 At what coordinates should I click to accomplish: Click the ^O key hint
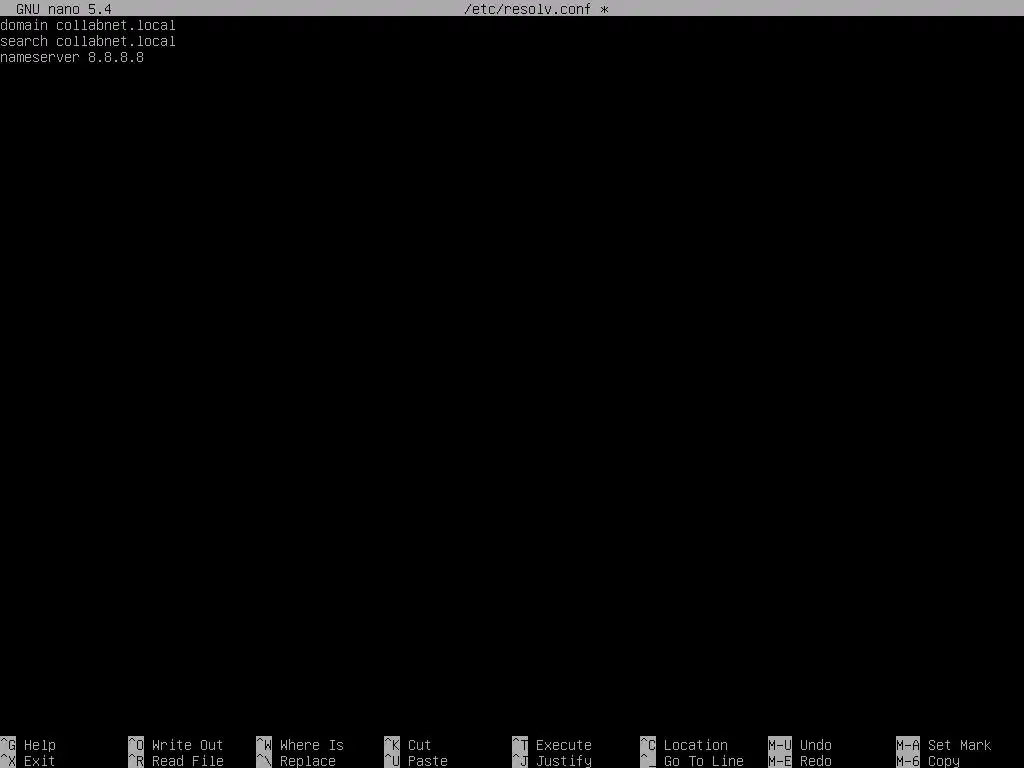136,745
